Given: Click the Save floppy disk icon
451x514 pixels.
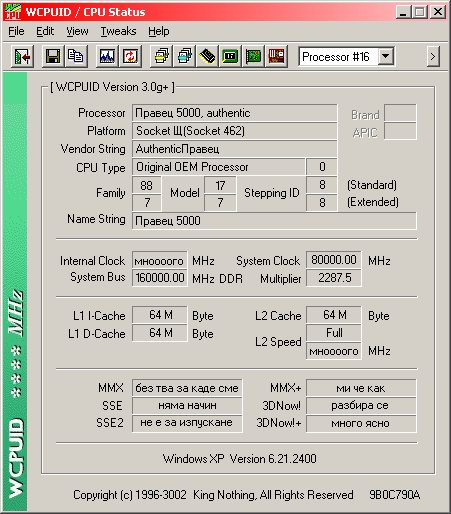Looking at the screenshot, I should pos(53,56).
